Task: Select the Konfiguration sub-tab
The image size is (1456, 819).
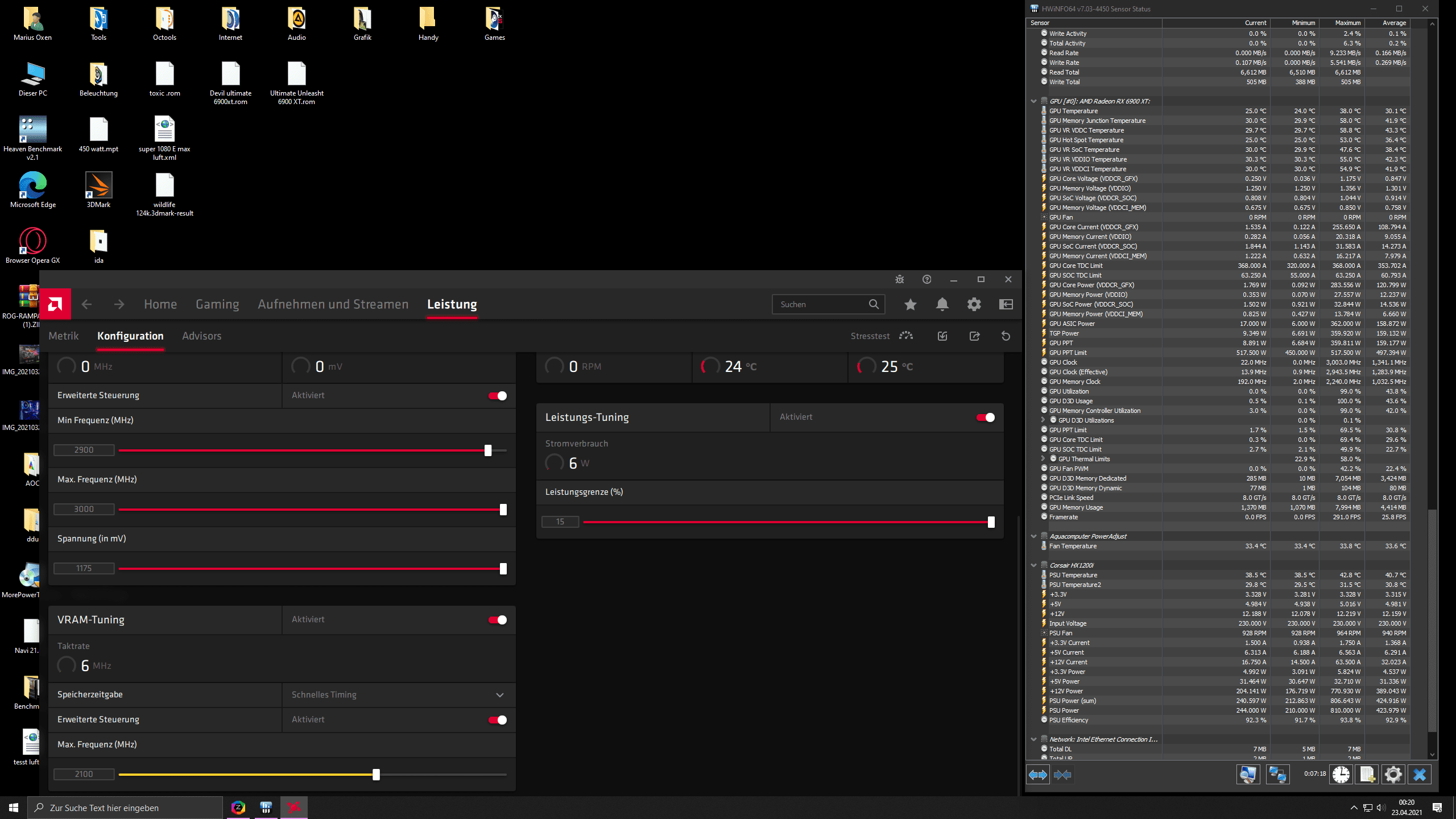Action: point(130,336)
